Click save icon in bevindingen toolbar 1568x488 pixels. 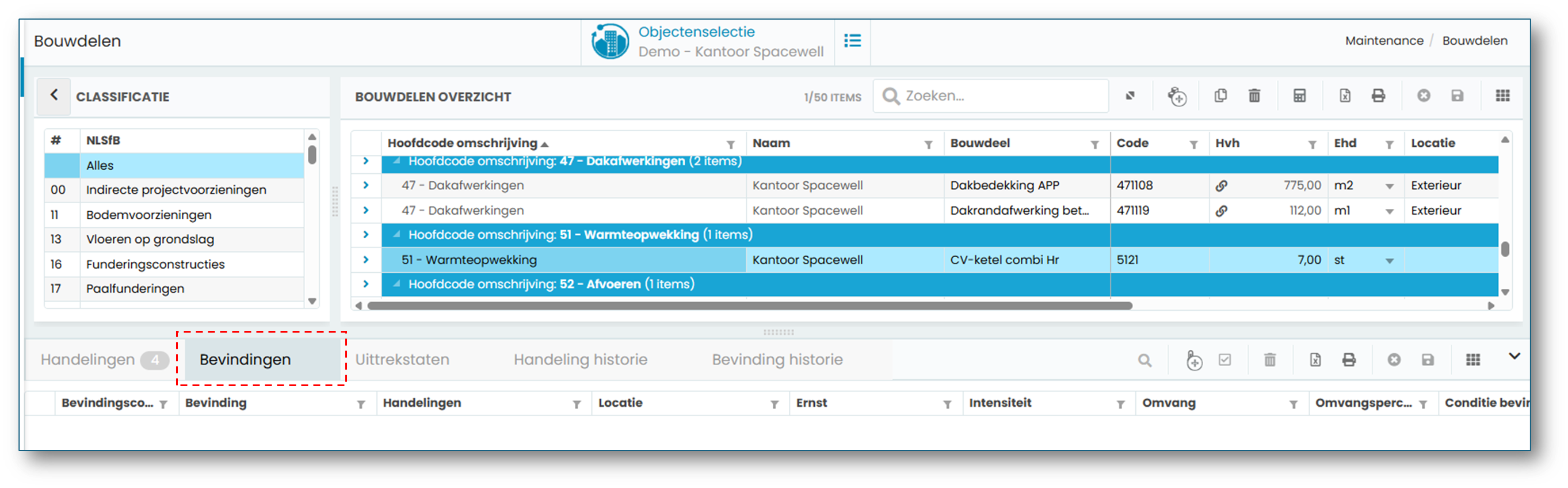click(1428, 360)
